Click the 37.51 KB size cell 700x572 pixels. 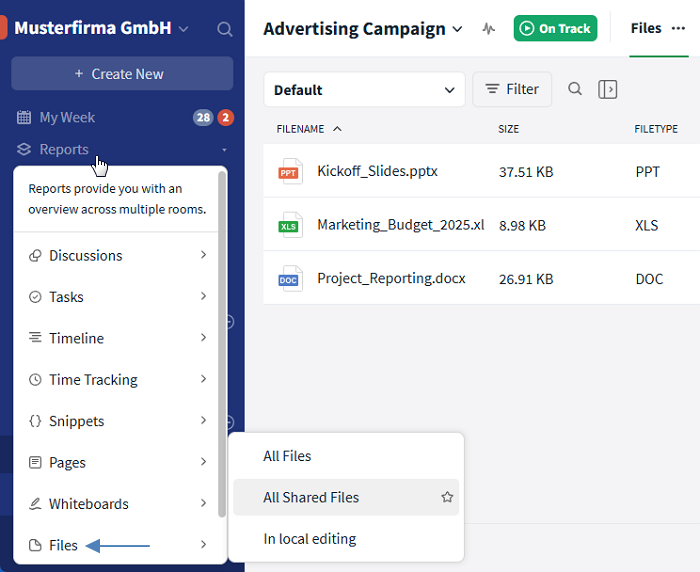(x=526, y=172)
